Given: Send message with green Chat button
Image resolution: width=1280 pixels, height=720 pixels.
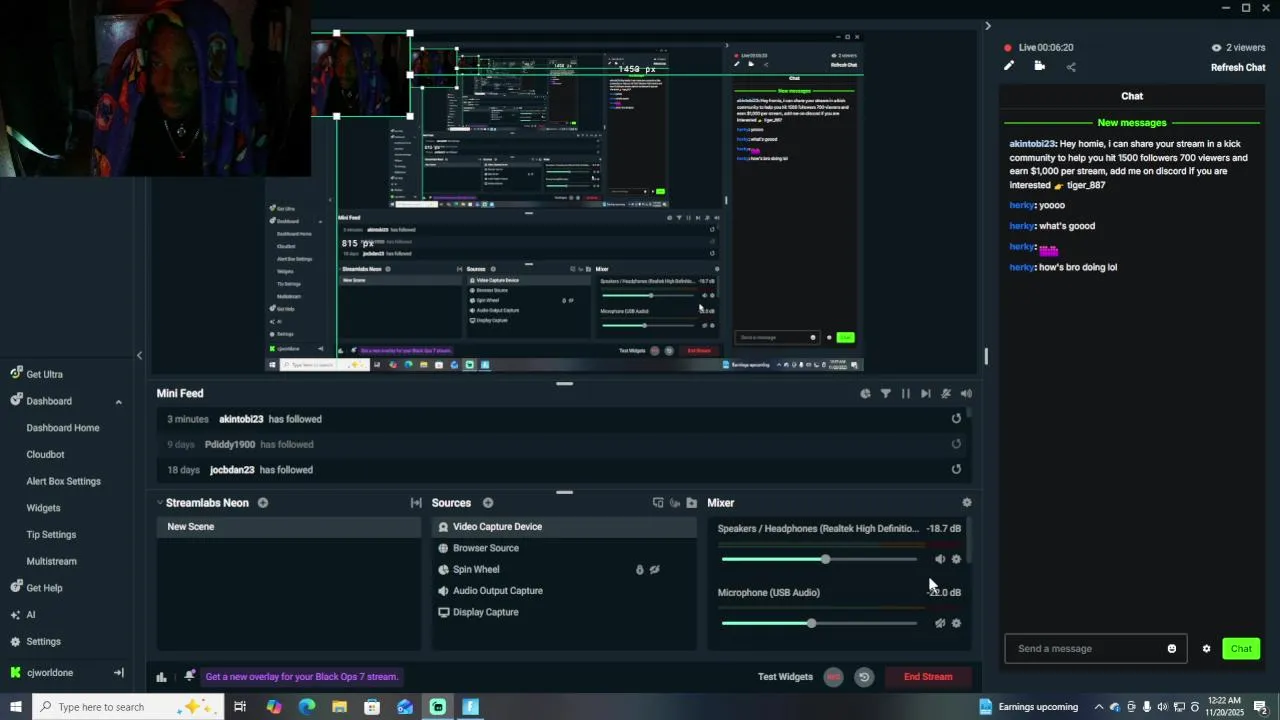Looking at the screenshot, I should coord(1241,649).
